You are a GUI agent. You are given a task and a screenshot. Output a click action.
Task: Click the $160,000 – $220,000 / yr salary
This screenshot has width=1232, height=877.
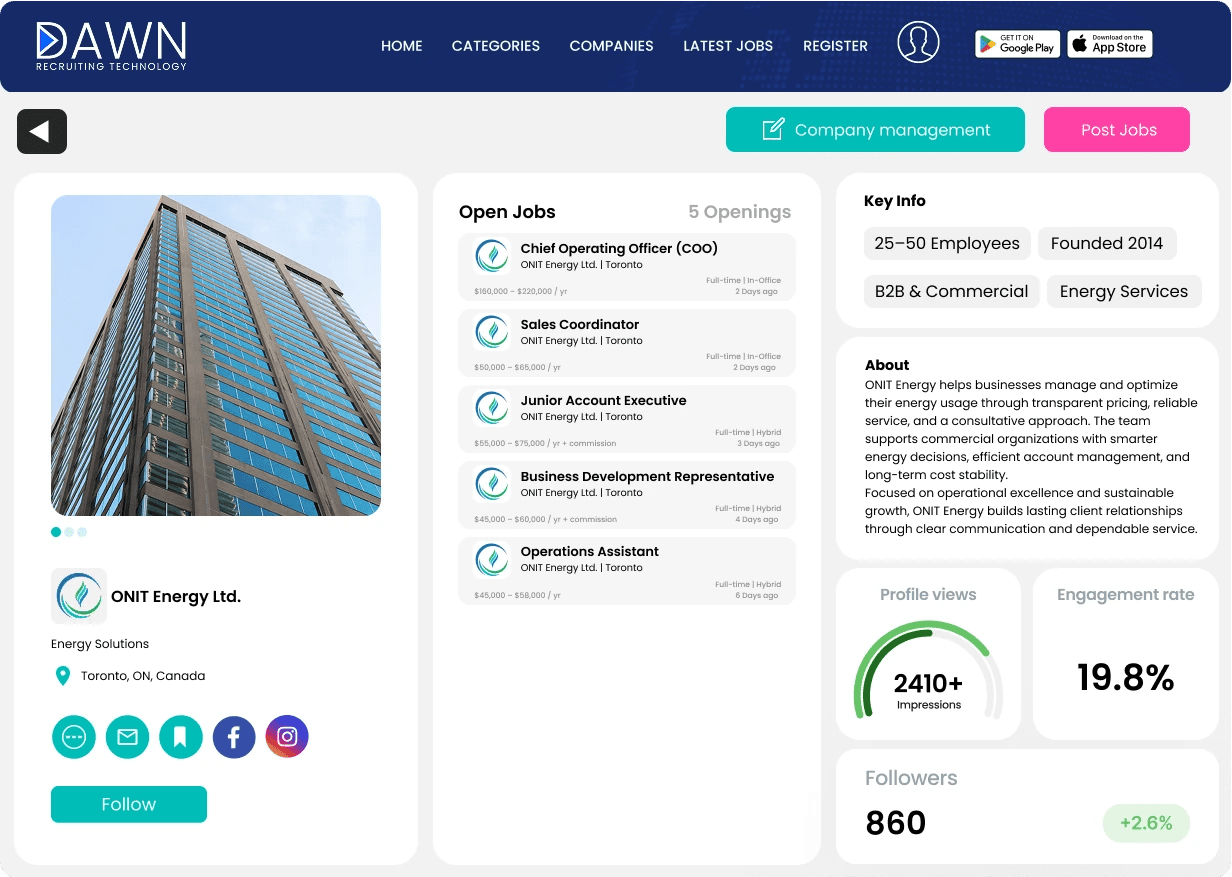(x=522, y=292)
